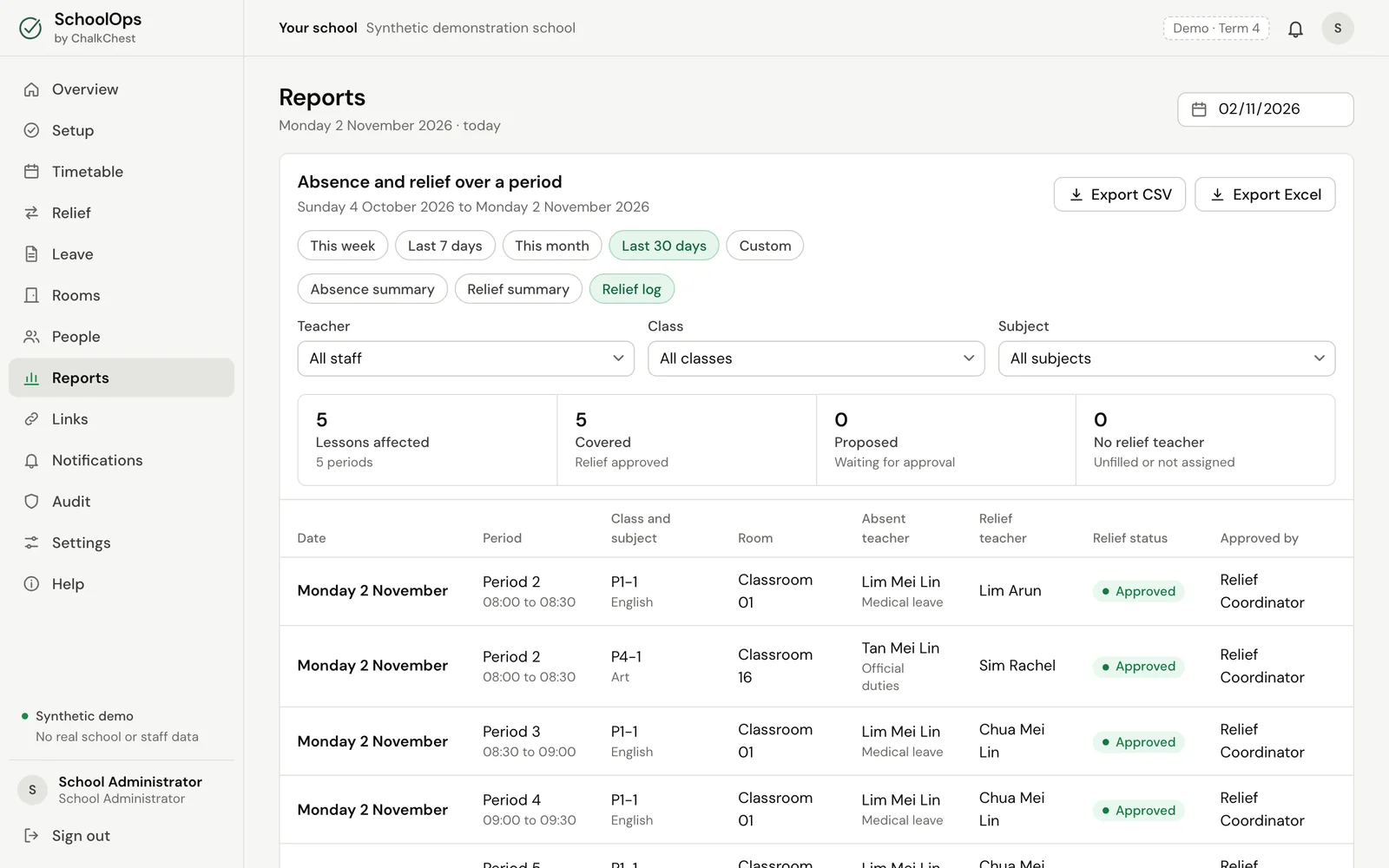The image size is (1389, 868).
Task: Open the Class All classes dropdown
Action: click(816, 358)
